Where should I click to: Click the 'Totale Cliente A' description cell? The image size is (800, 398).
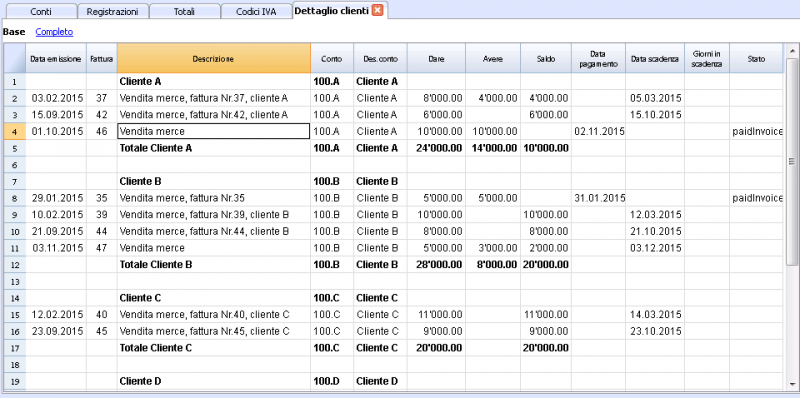(214, 148)
